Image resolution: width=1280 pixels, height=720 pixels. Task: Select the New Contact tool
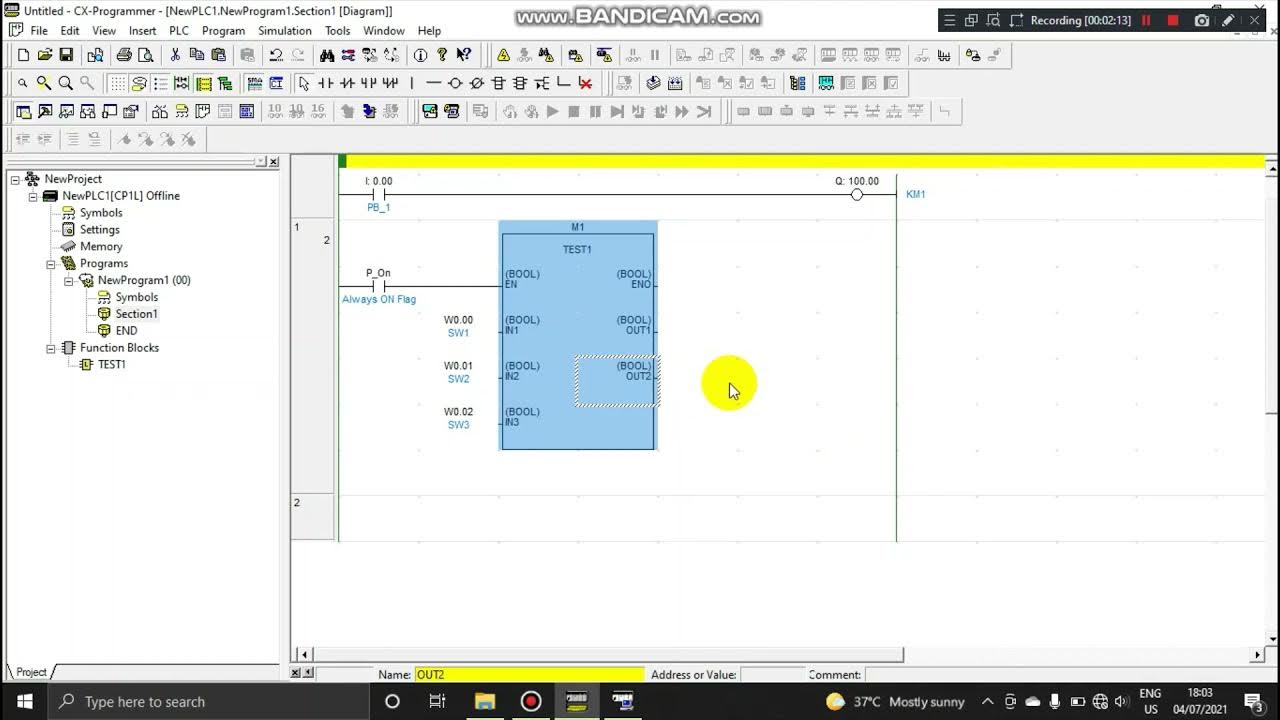tap(325, 83)
